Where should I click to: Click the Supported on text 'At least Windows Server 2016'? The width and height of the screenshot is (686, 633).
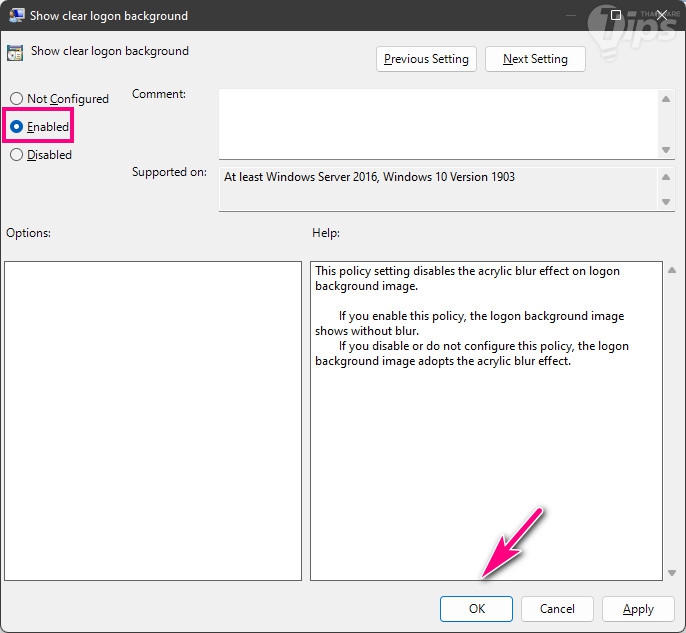301,177
